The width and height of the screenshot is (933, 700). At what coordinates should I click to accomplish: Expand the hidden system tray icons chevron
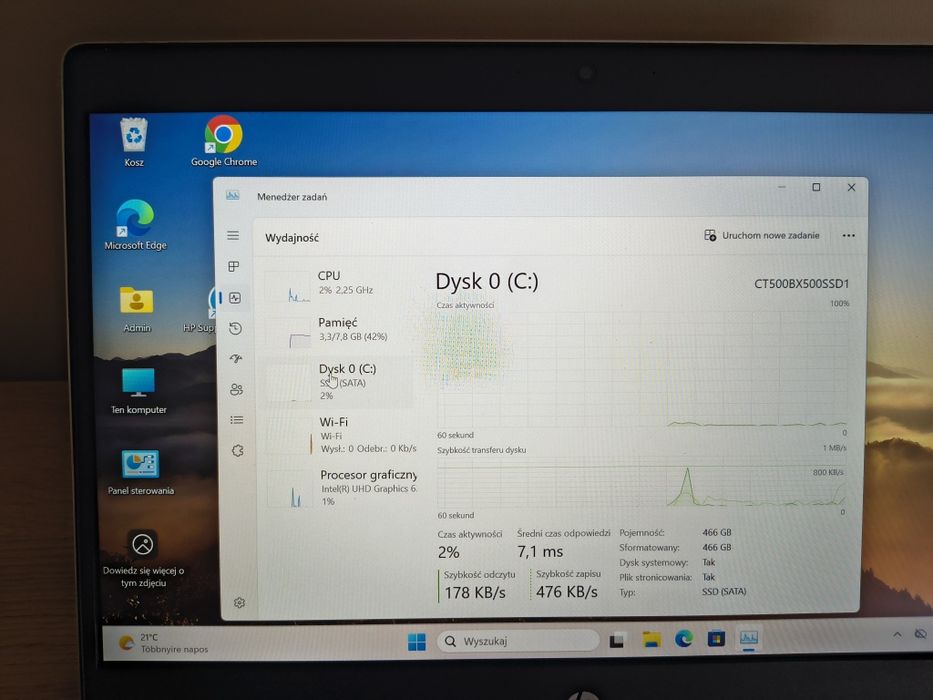[897, 635]
